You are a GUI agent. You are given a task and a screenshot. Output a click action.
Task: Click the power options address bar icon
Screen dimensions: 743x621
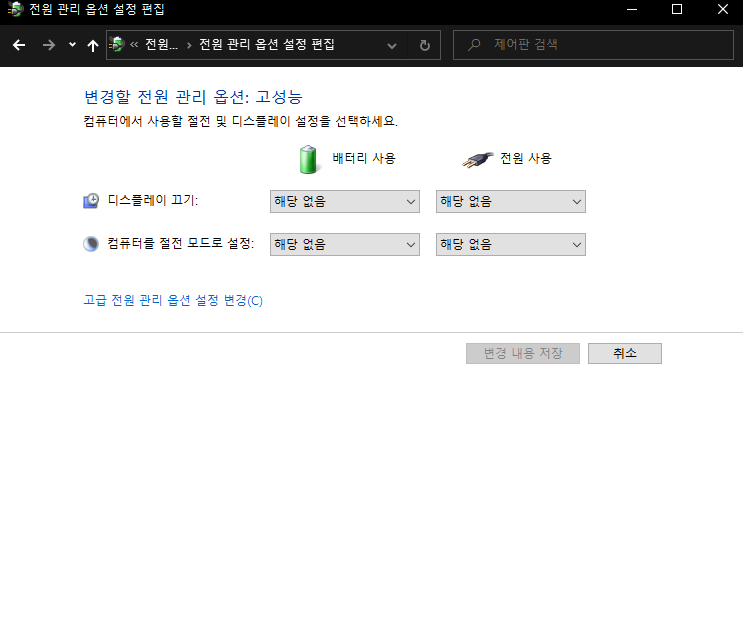pos(117,45)
